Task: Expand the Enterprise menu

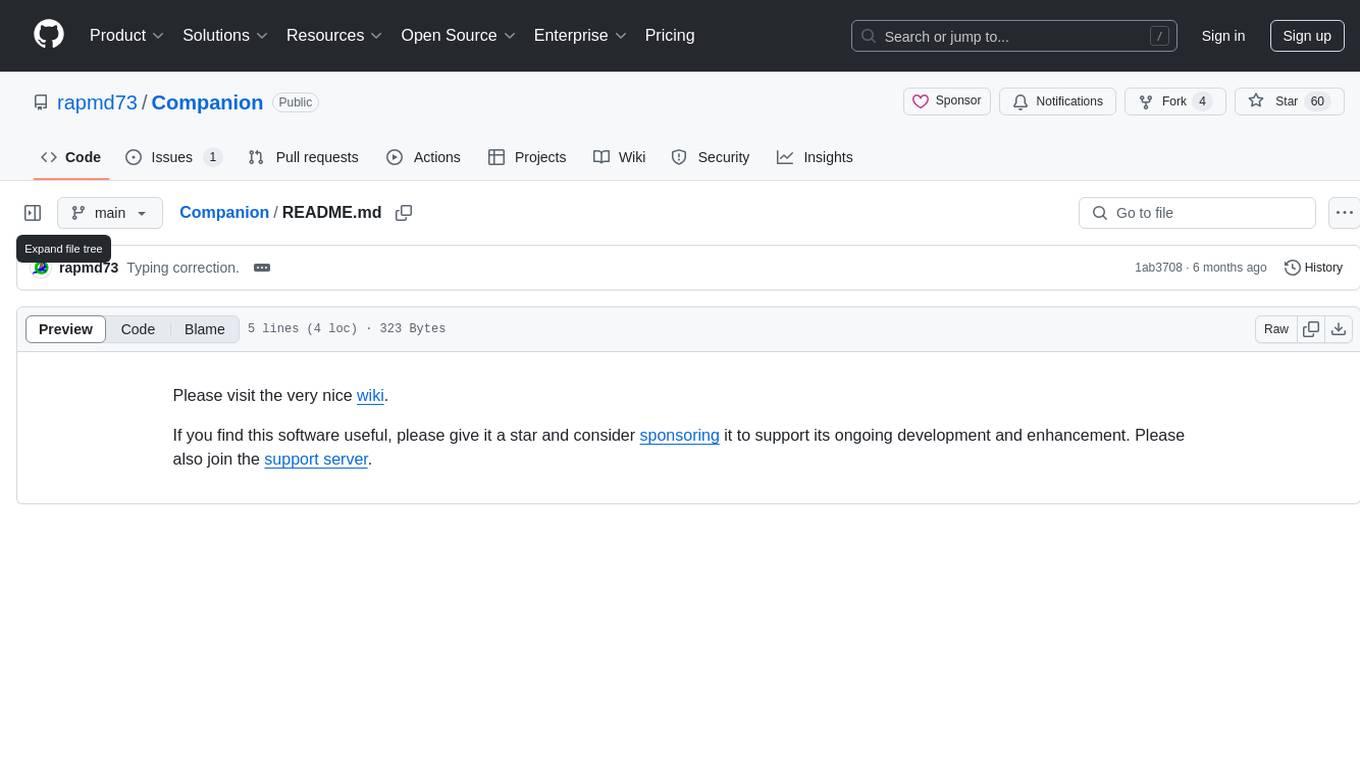Action: pyautogui.click(x=580, y=35)
